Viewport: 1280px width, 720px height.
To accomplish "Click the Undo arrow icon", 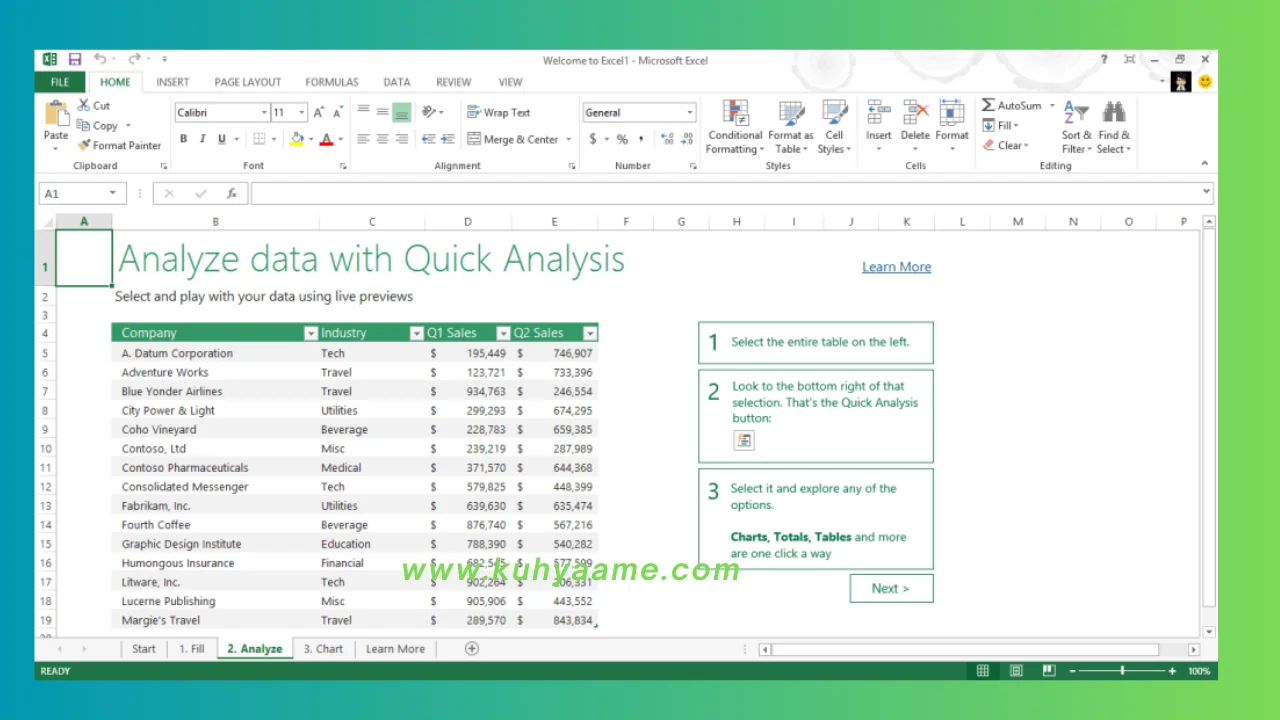I will coord(100,60).
